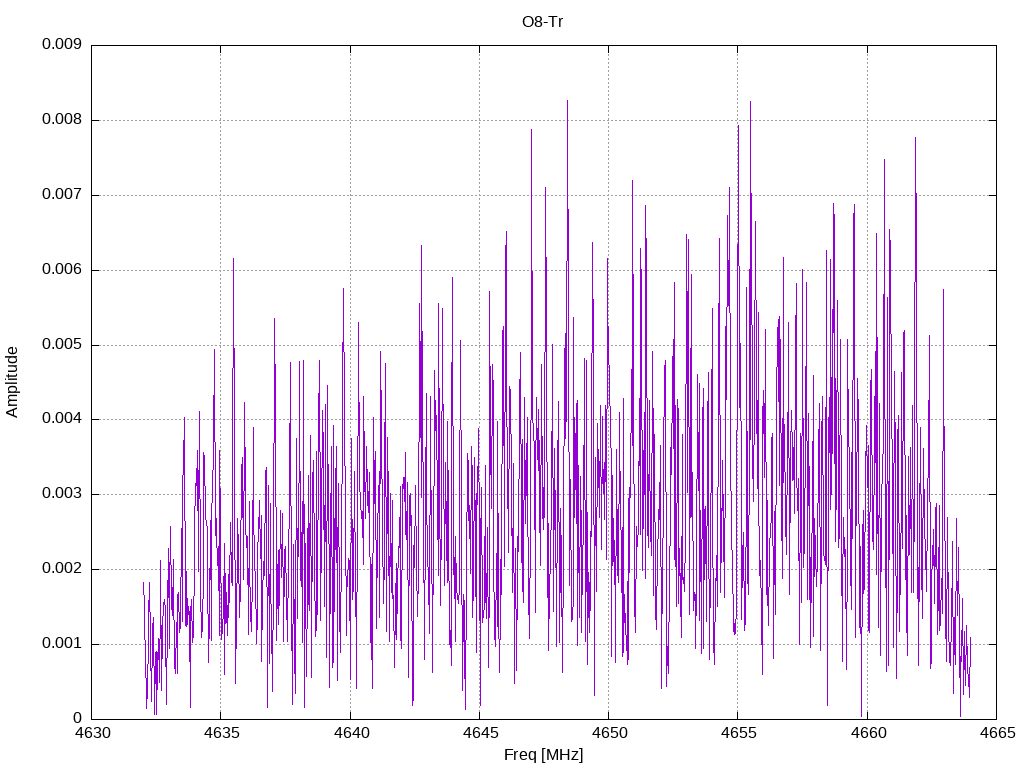Screen dimensions: 1024x768
Task: Click the y-axis tick label 0.004
Action: click(62, 418)
